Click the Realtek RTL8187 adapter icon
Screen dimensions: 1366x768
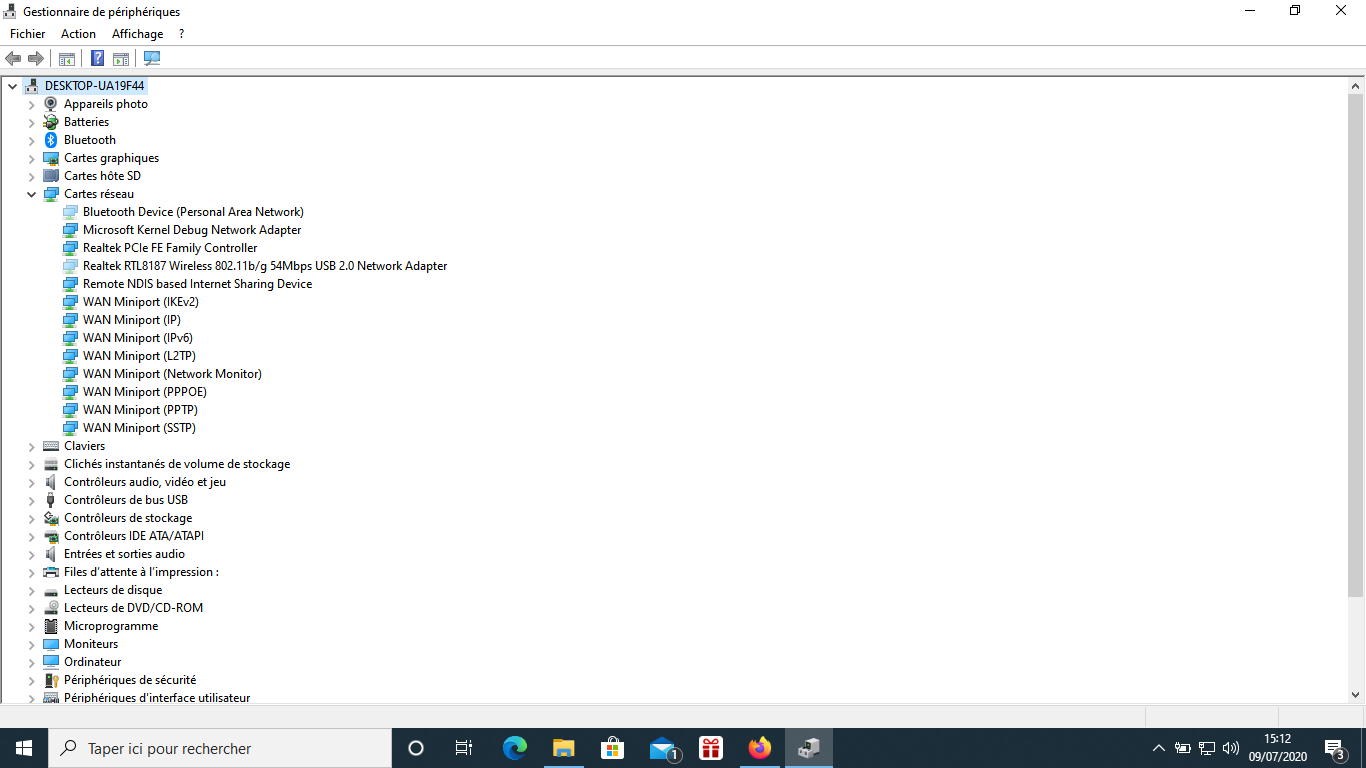pyautogui.click(x=70, y=266)
